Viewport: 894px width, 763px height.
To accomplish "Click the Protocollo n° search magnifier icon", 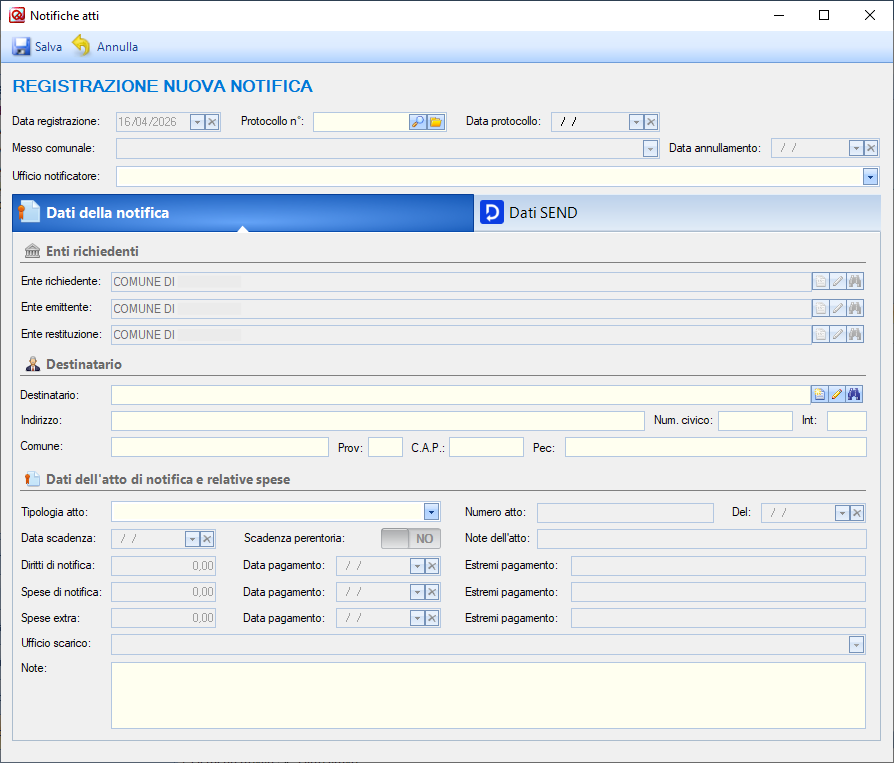I will pyautogui.click(x=418, y=122).
